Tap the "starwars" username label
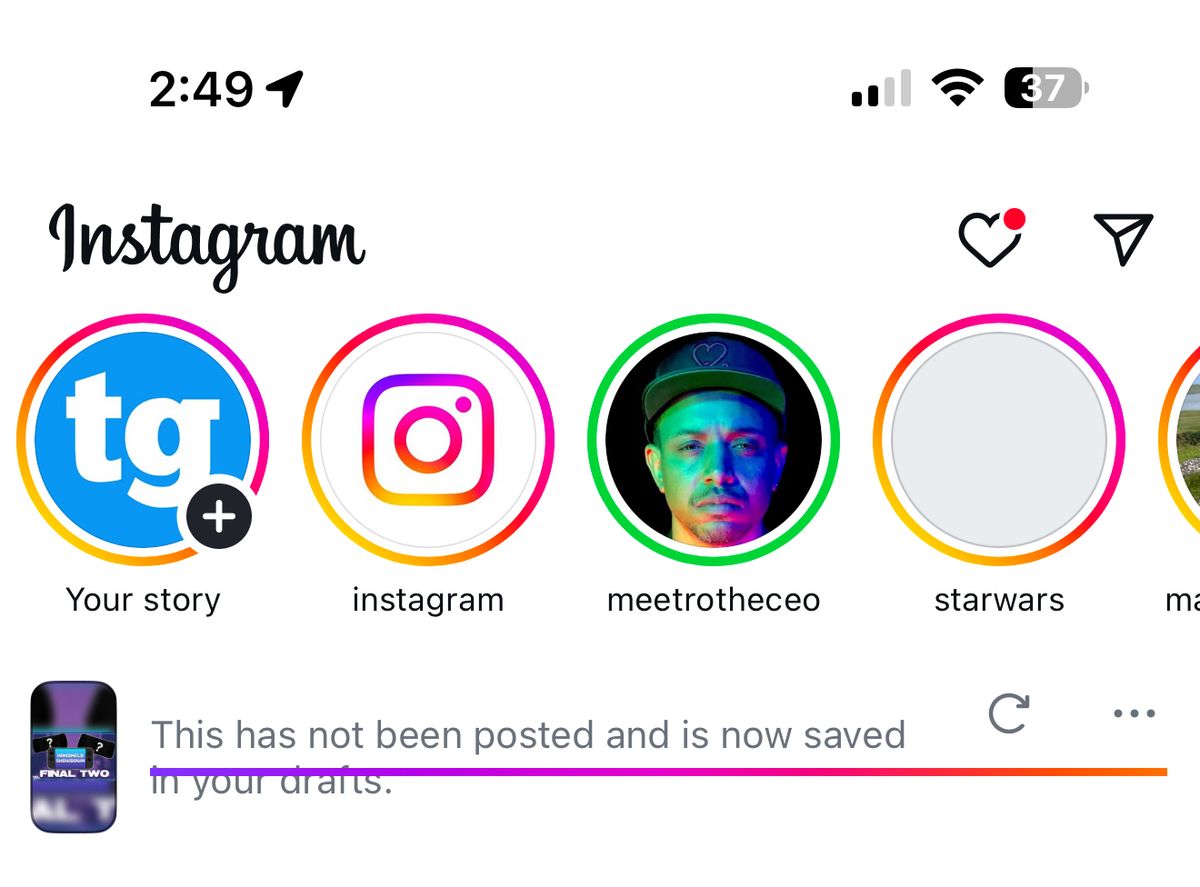 [x=999, y=600]
